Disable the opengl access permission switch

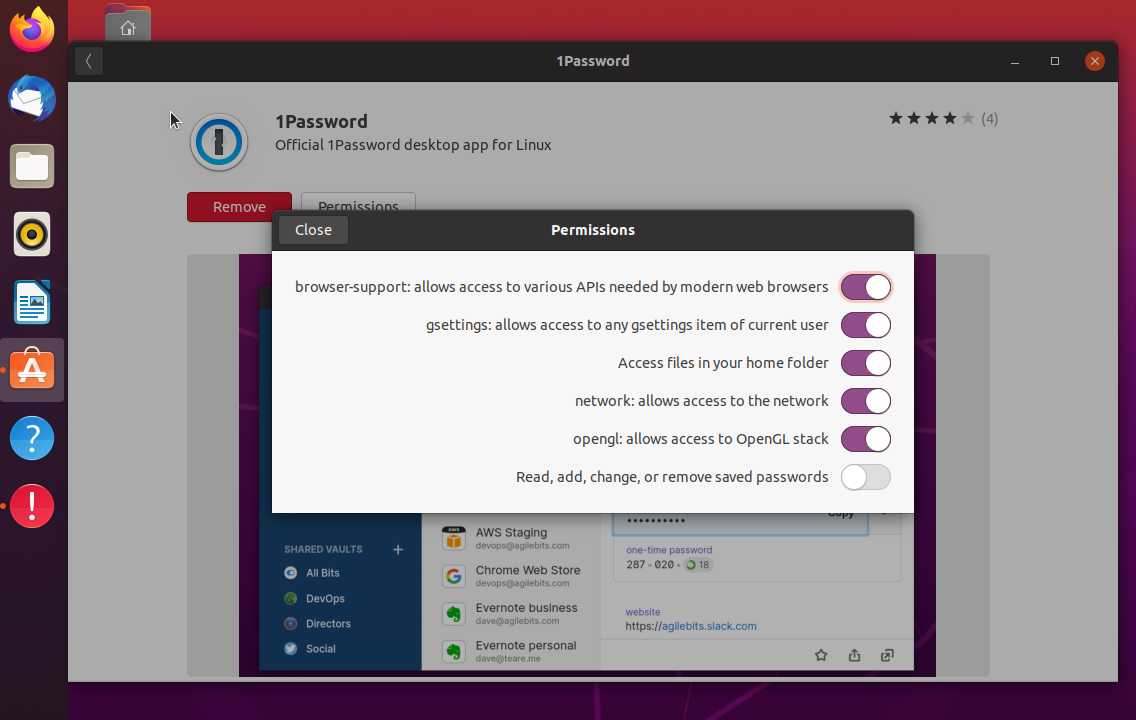[865, 439]
